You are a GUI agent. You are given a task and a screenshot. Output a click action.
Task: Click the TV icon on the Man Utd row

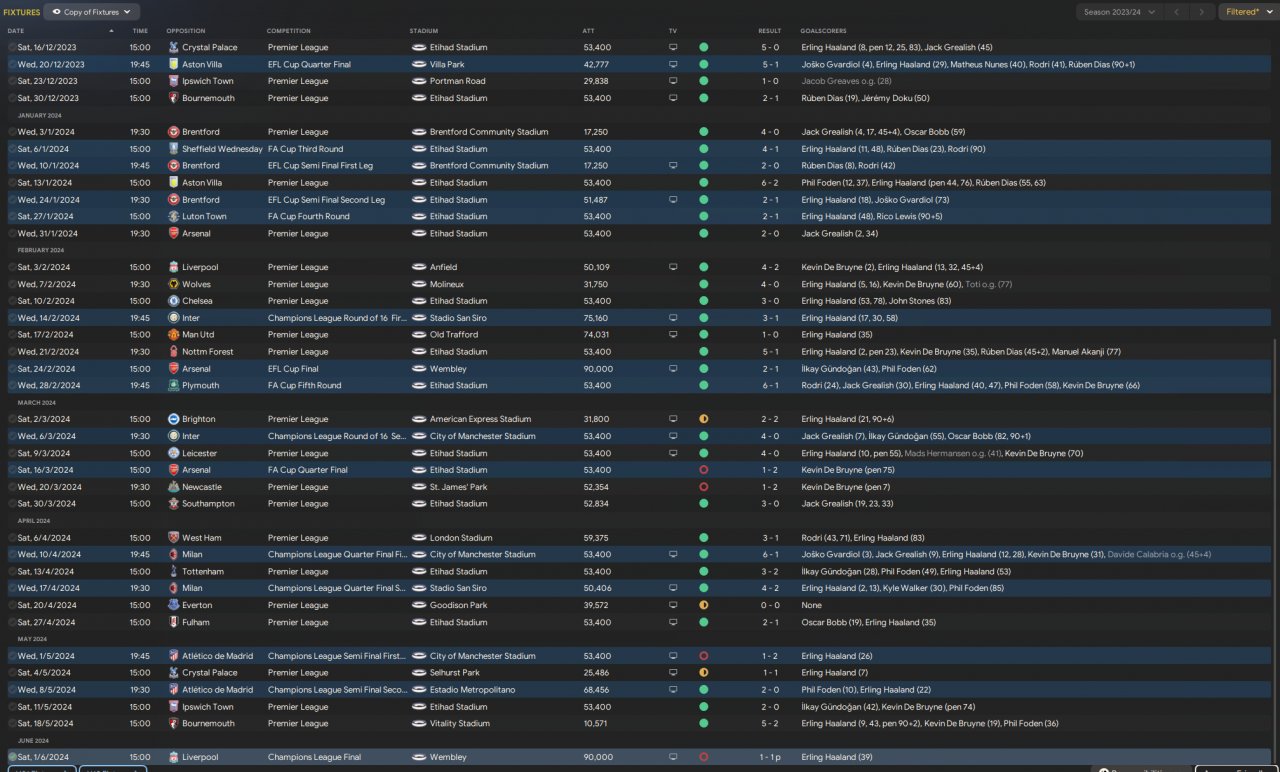[673, 335]
